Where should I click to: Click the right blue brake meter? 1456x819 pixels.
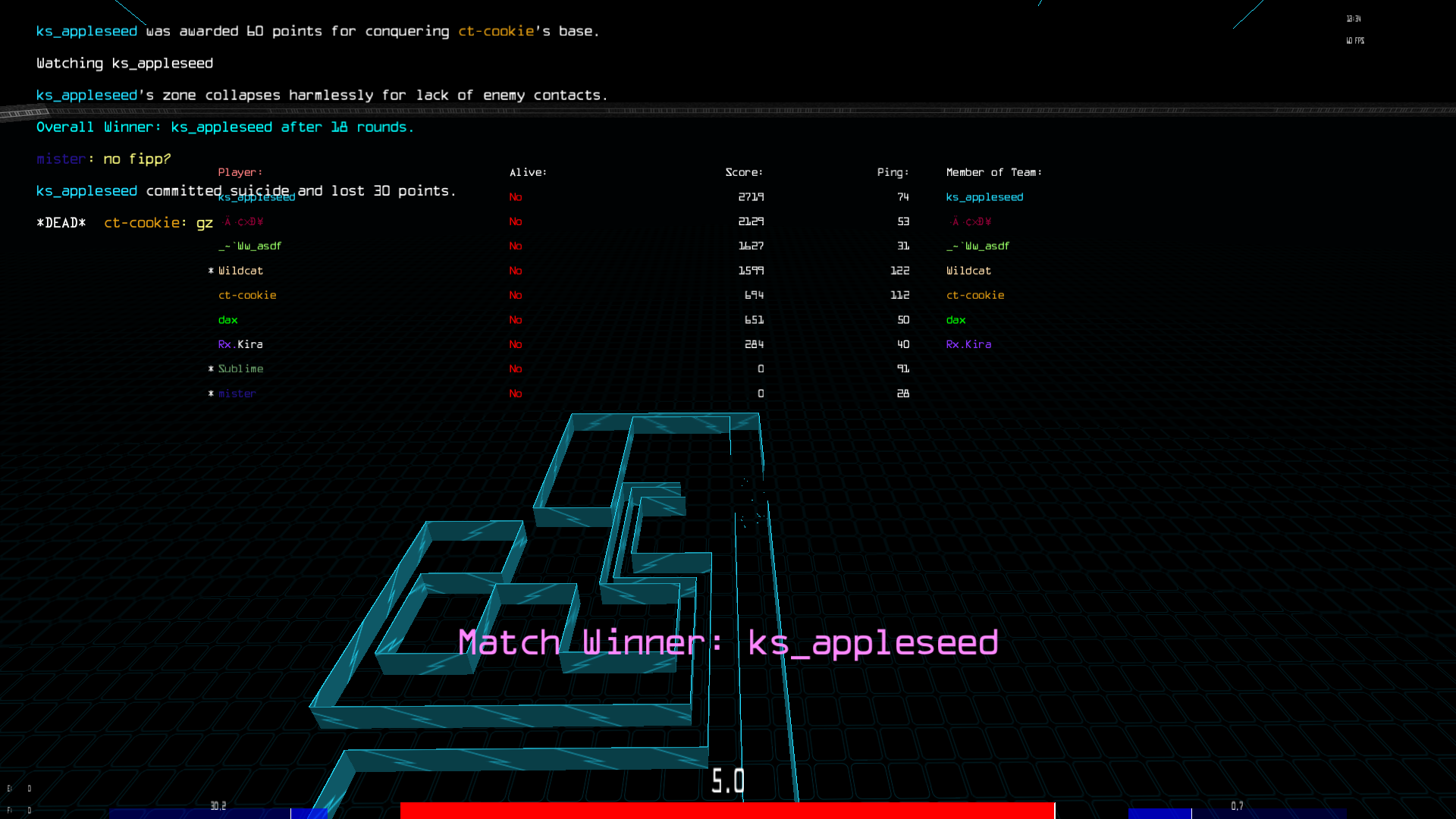1236,813
